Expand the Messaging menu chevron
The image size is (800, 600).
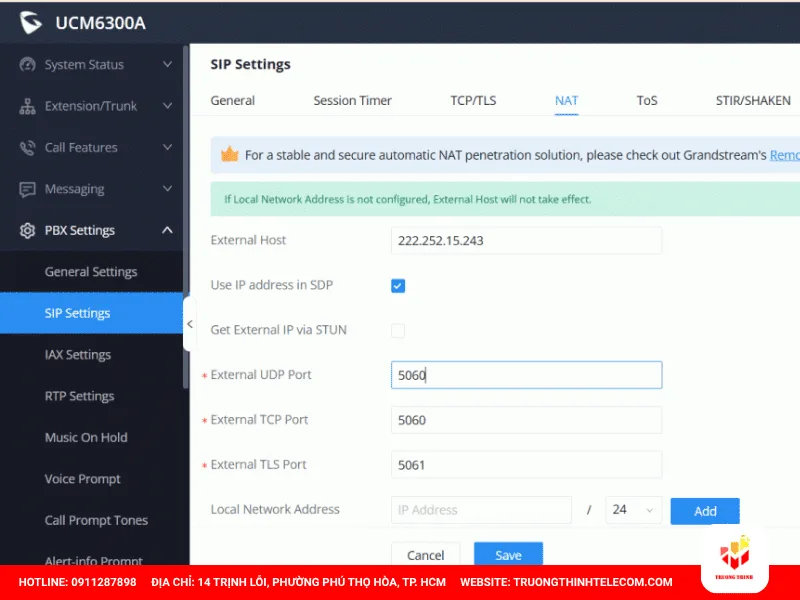tap(167, 189)
